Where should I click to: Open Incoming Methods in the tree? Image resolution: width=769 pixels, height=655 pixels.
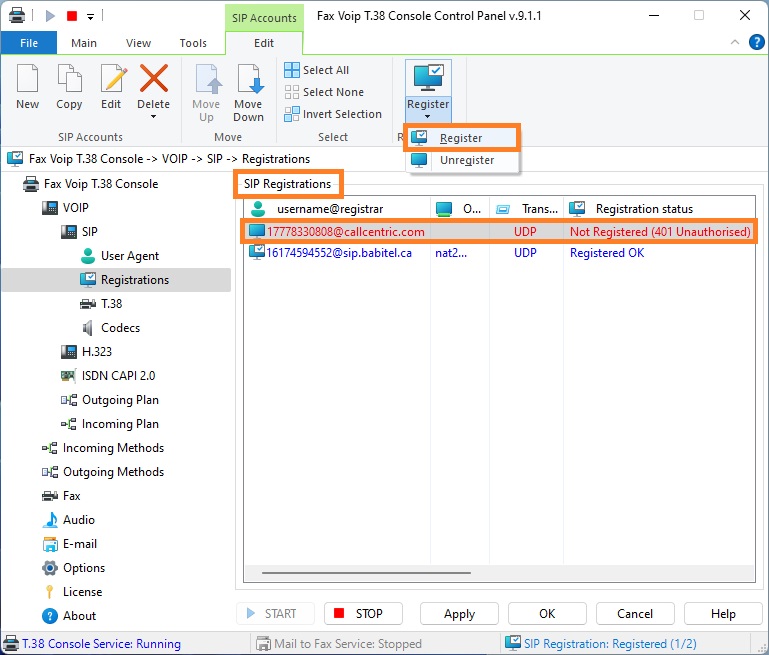(103, 448)
